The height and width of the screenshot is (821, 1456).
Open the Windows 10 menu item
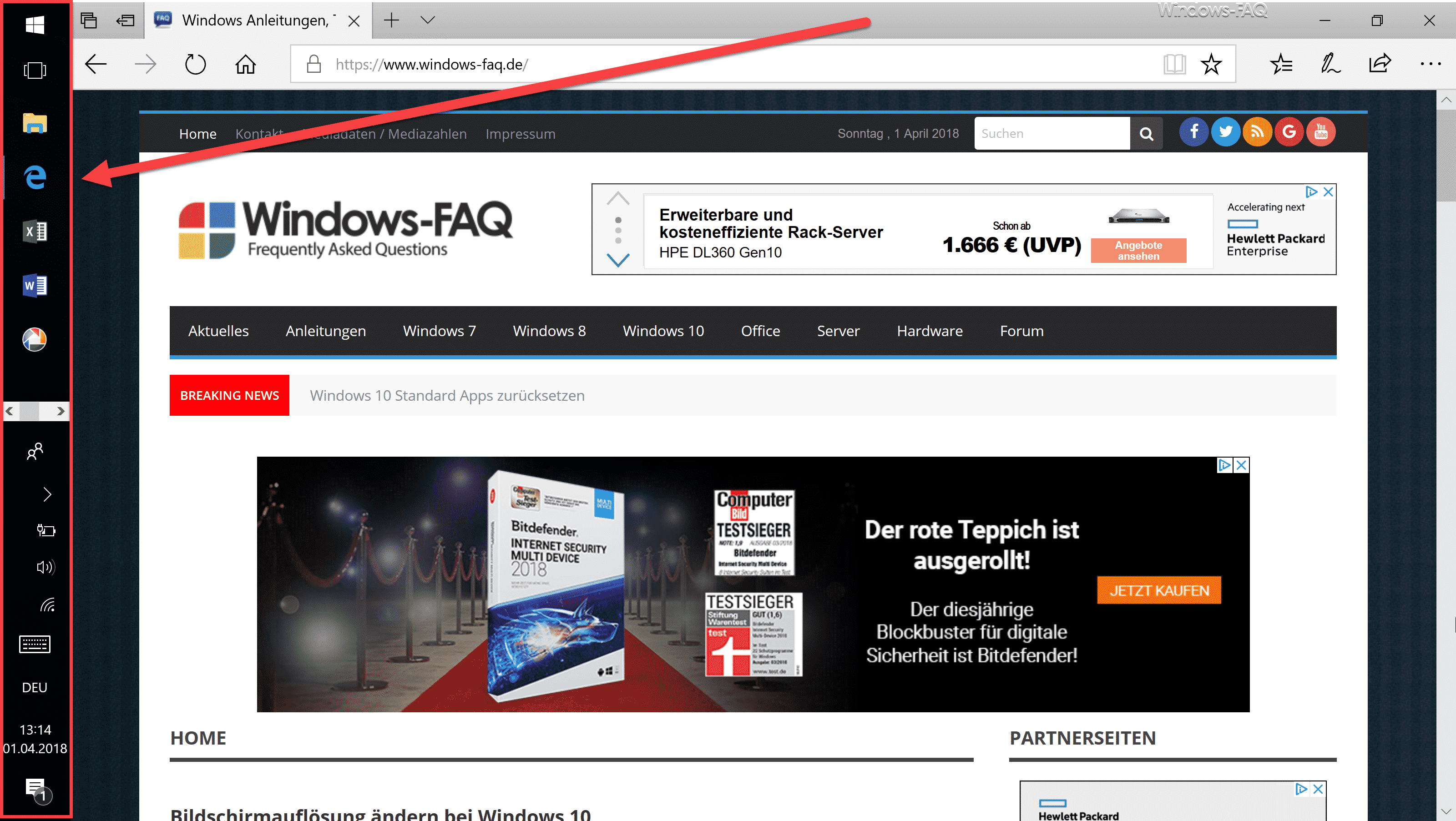click(663, 331)
